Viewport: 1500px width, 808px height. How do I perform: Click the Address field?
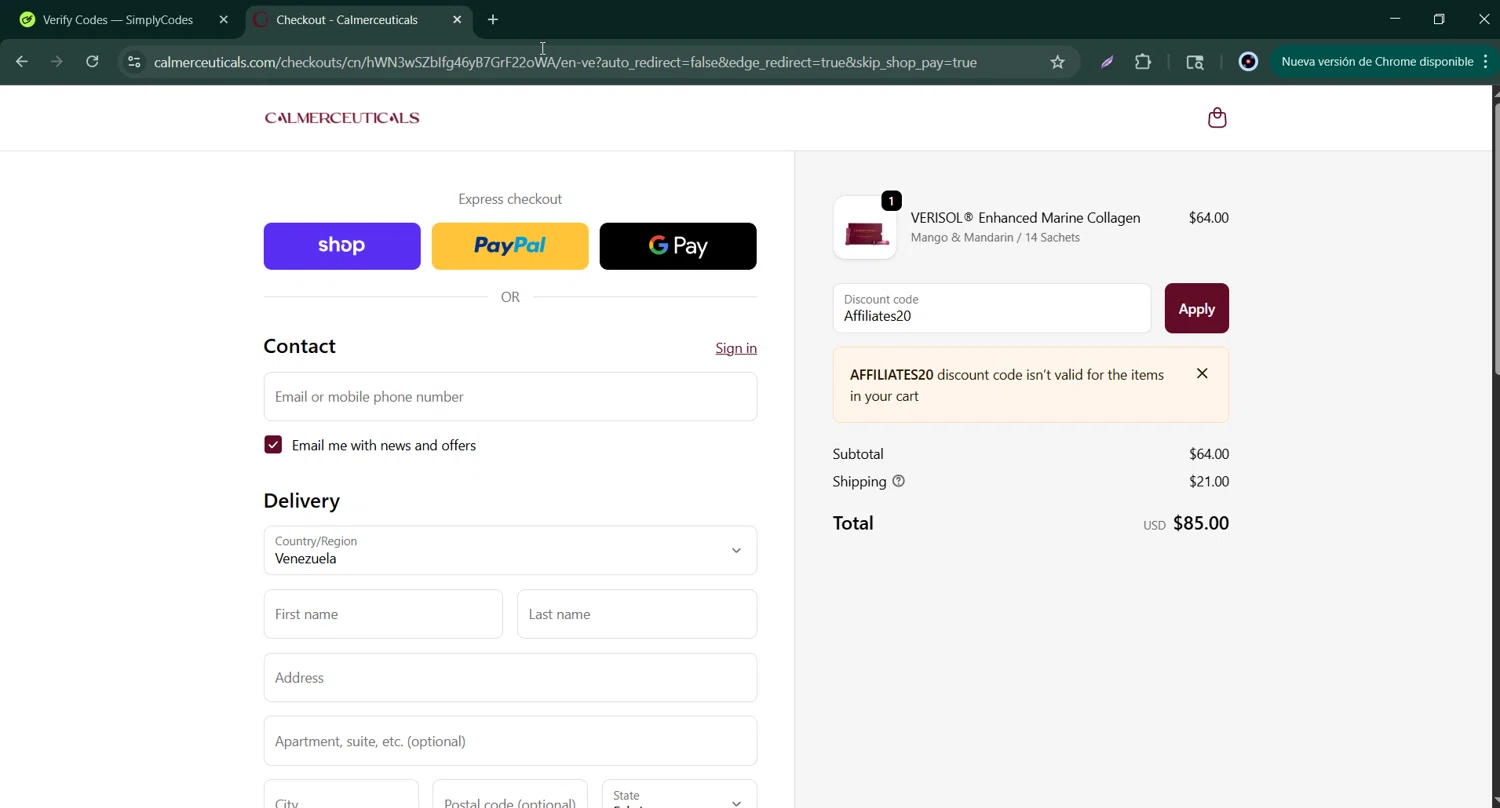(510, 678)
